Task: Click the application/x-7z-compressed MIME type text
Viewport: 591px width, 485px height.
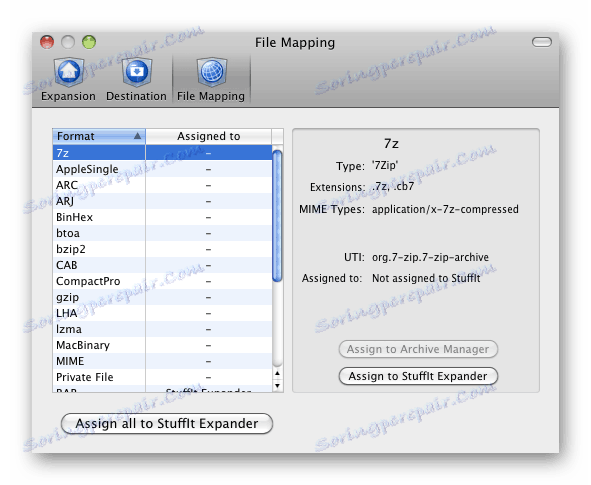Action: [x=445, y=209]
